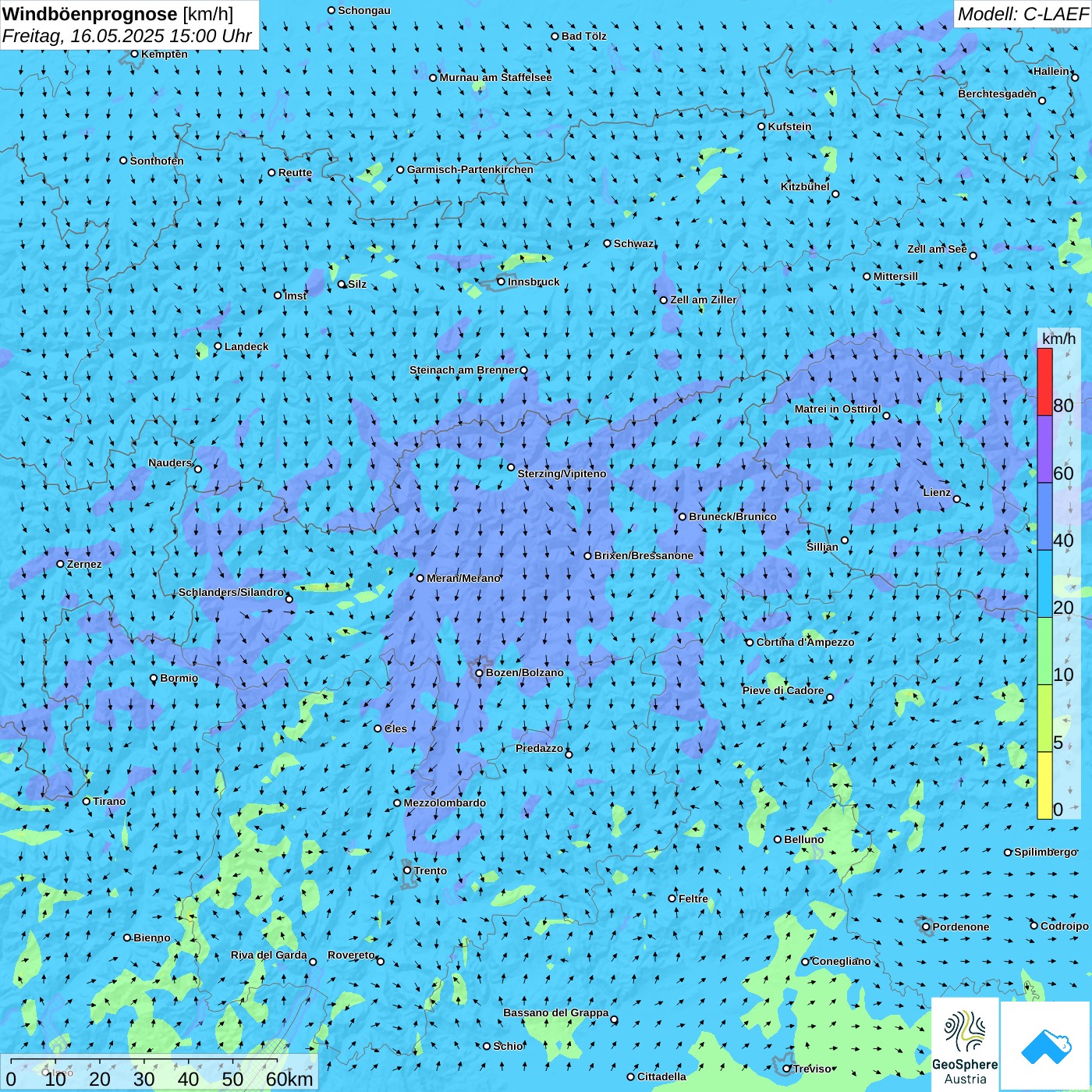Click the Garmisch-Partenkirchen city marker
The width and height of the screenshot is (1092, 1092).
pyautogui.click(x=401, y=169)
